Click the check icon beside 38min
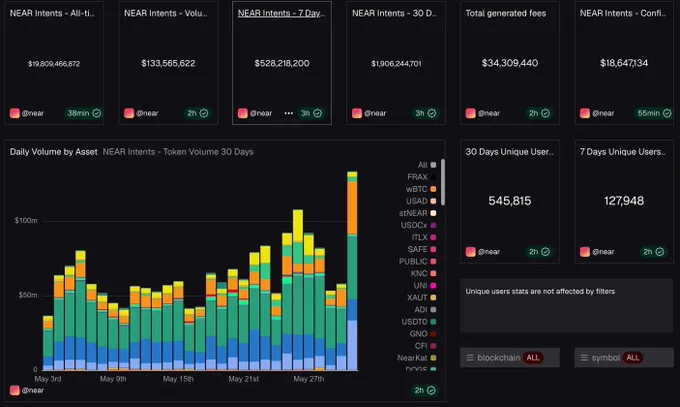The width and height of the screenshot is (680, 407). point(97,113)
